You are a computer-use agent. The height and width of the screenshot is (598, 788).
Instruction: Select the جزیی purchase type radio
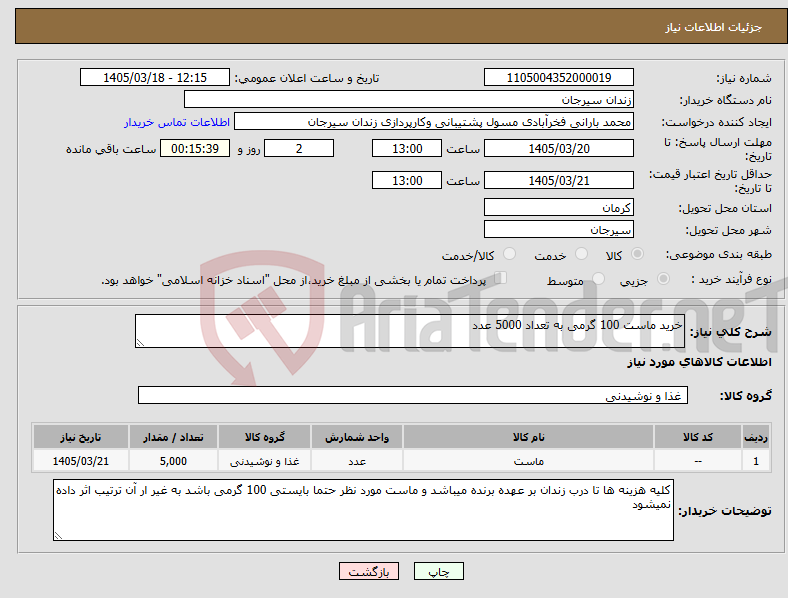coord(663,279)
